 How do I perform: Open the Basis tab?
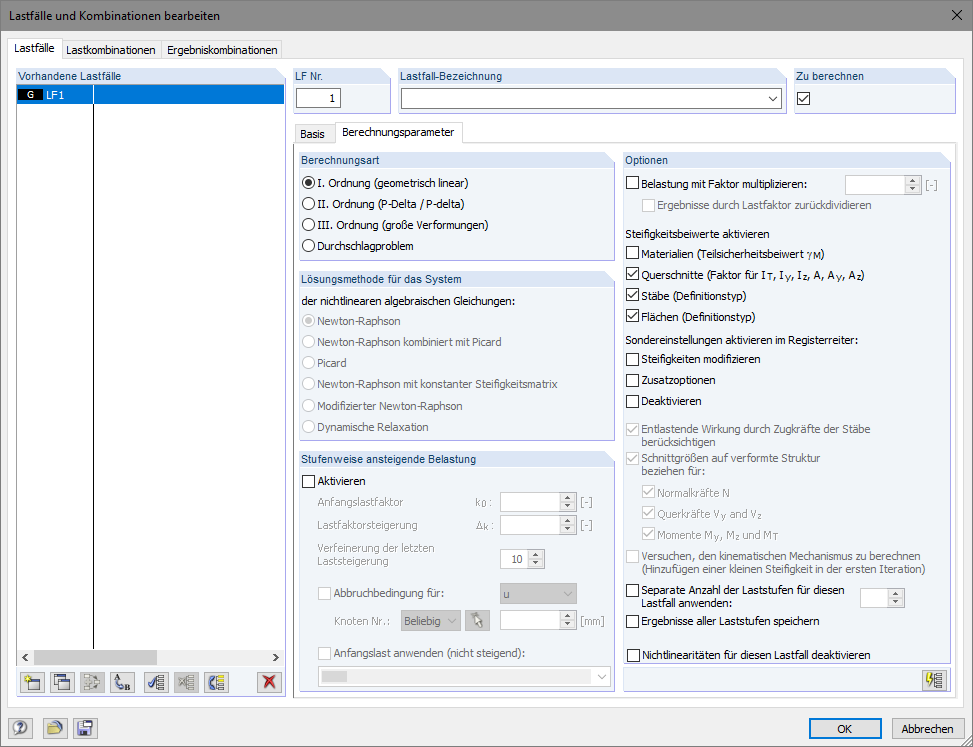point(314,132)
